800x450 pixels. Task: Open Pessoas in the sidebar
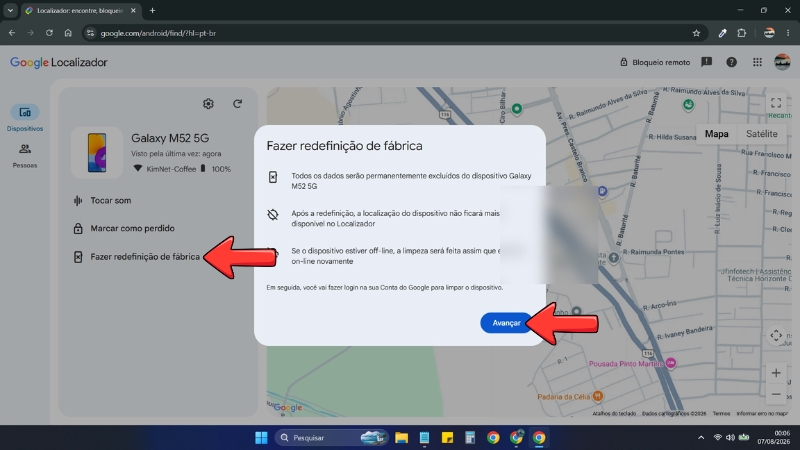(x=24, y=156)
